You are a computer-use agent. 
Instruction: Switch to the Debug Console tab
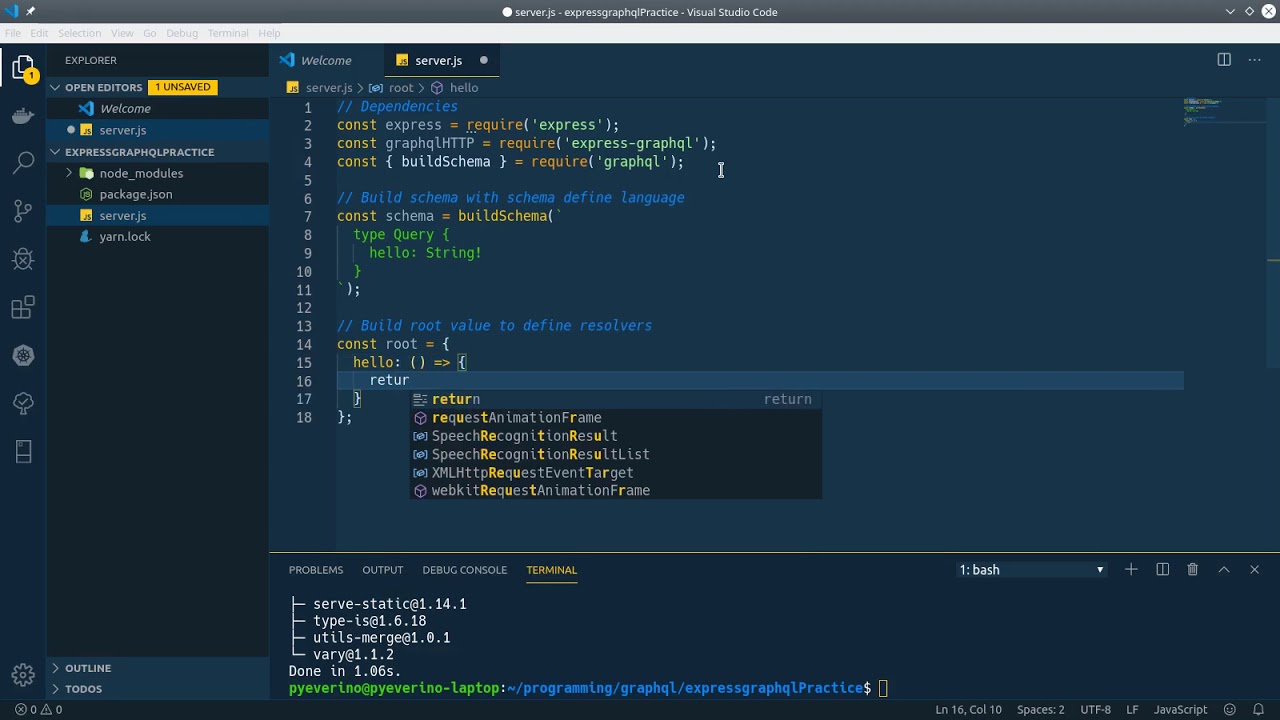click(465, 569)
